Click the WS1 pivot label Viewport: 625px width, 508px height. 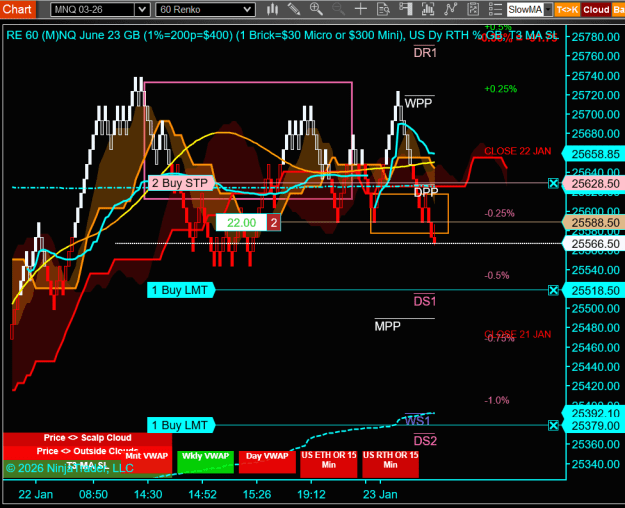[x=417, y=421]
